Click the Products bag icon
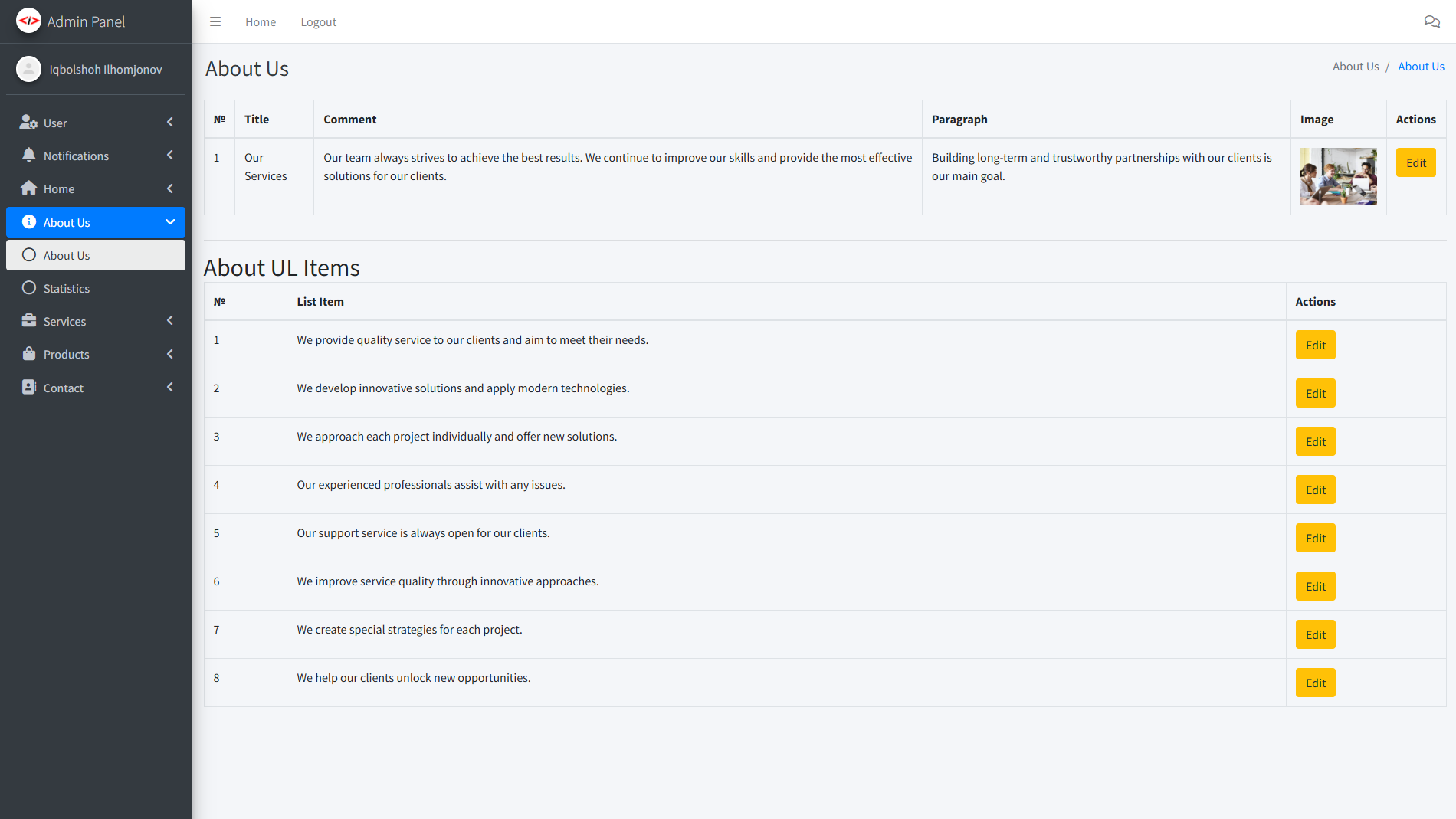Viewport: 1456px width, 819px height. point(29,354)
